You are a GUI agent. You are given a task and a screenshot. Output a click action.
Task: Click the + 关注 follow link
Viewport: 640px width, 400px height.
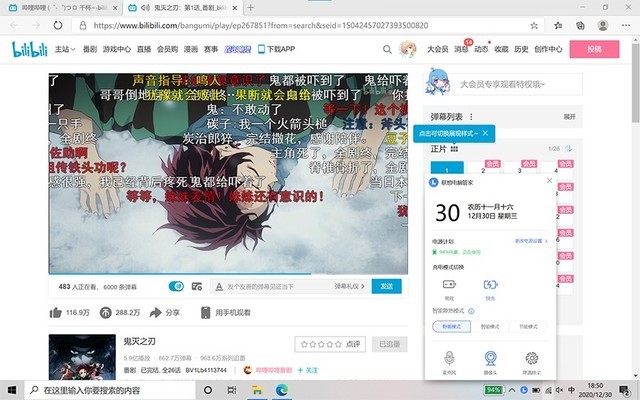[307, 370]
